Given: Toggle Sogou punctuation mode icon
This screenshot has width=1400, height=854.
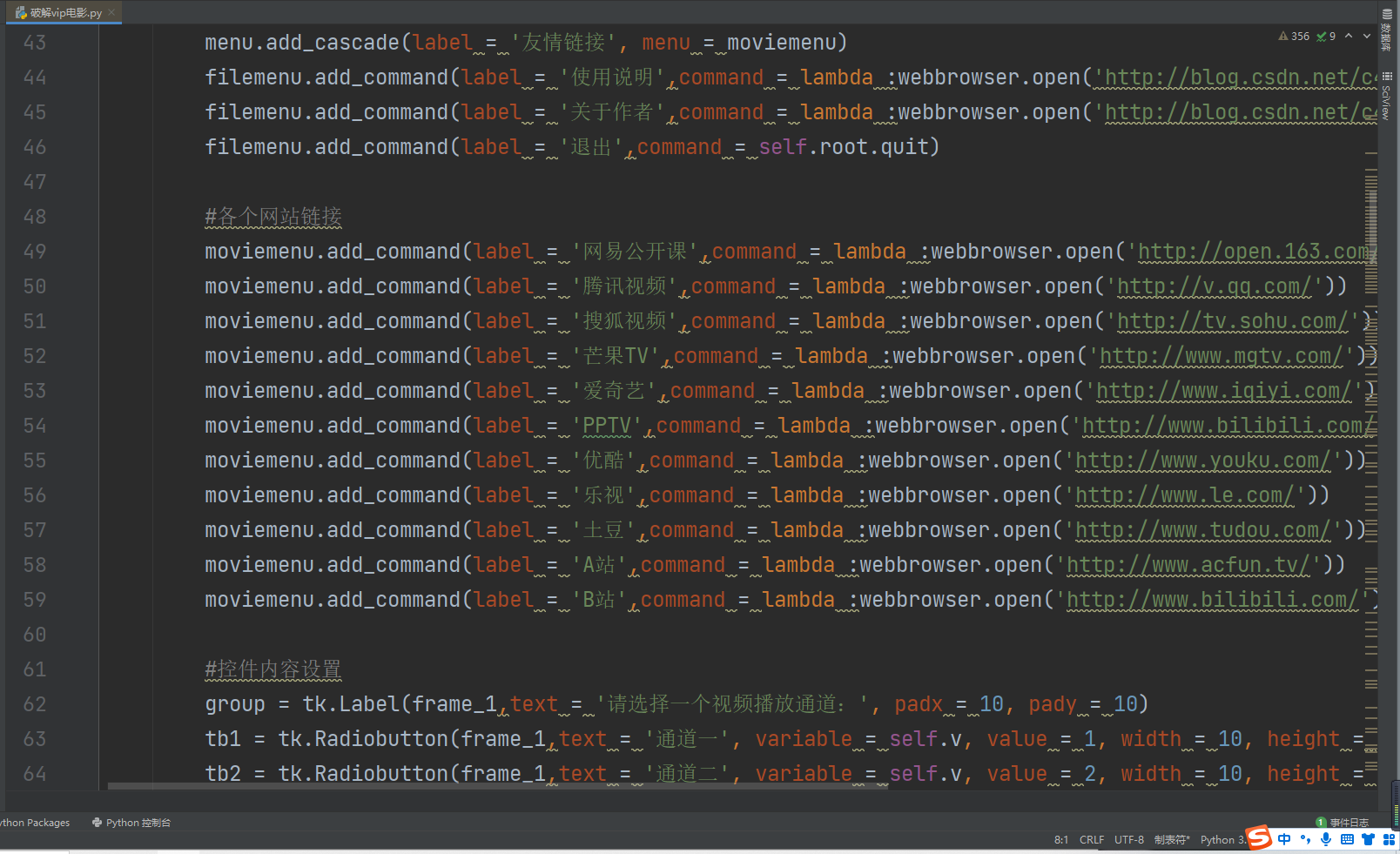Looking at the screenshot, I should (x=1305, y=839).
